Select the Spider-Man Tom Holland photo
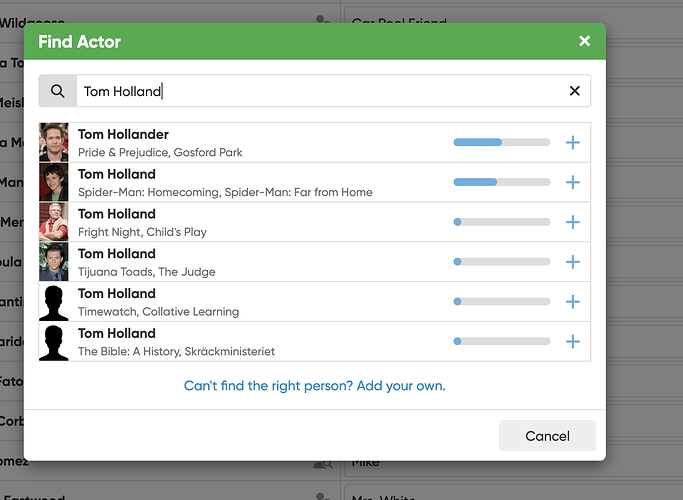The width and height of the screenshot is (683, 500). (54, 182)
